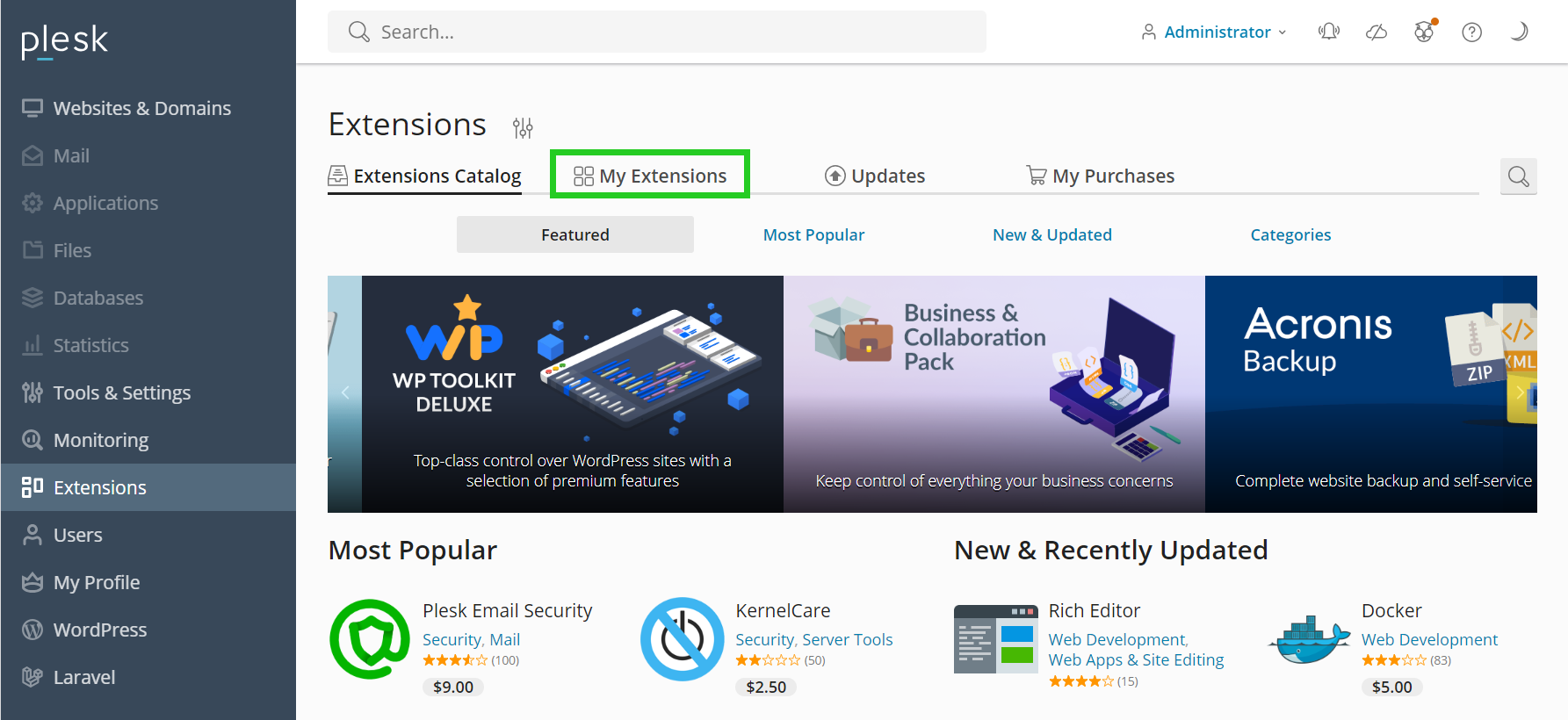Open Docker extension title

tap(1391, 610)
